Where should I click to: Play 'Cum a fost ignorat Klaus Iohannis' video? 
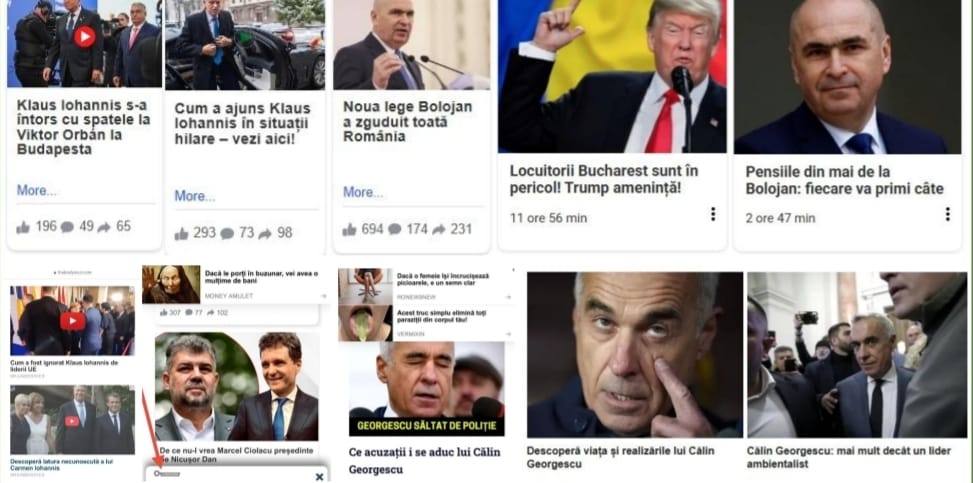pos(73,321)
